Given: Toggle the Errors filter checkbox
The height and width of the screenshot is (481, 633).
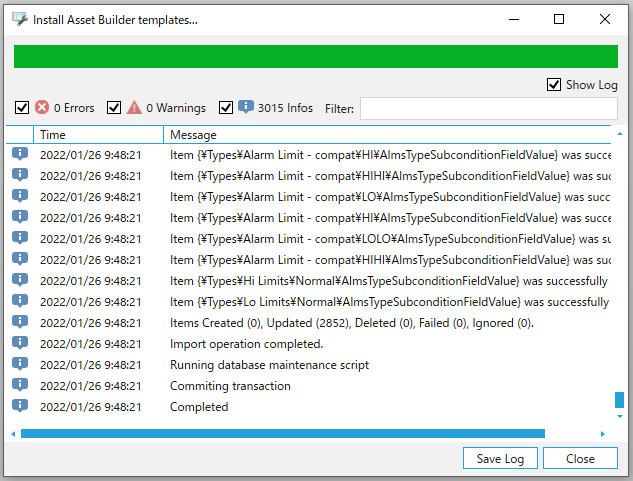Looking at the screenshot, I should click(x=22, y=108).
